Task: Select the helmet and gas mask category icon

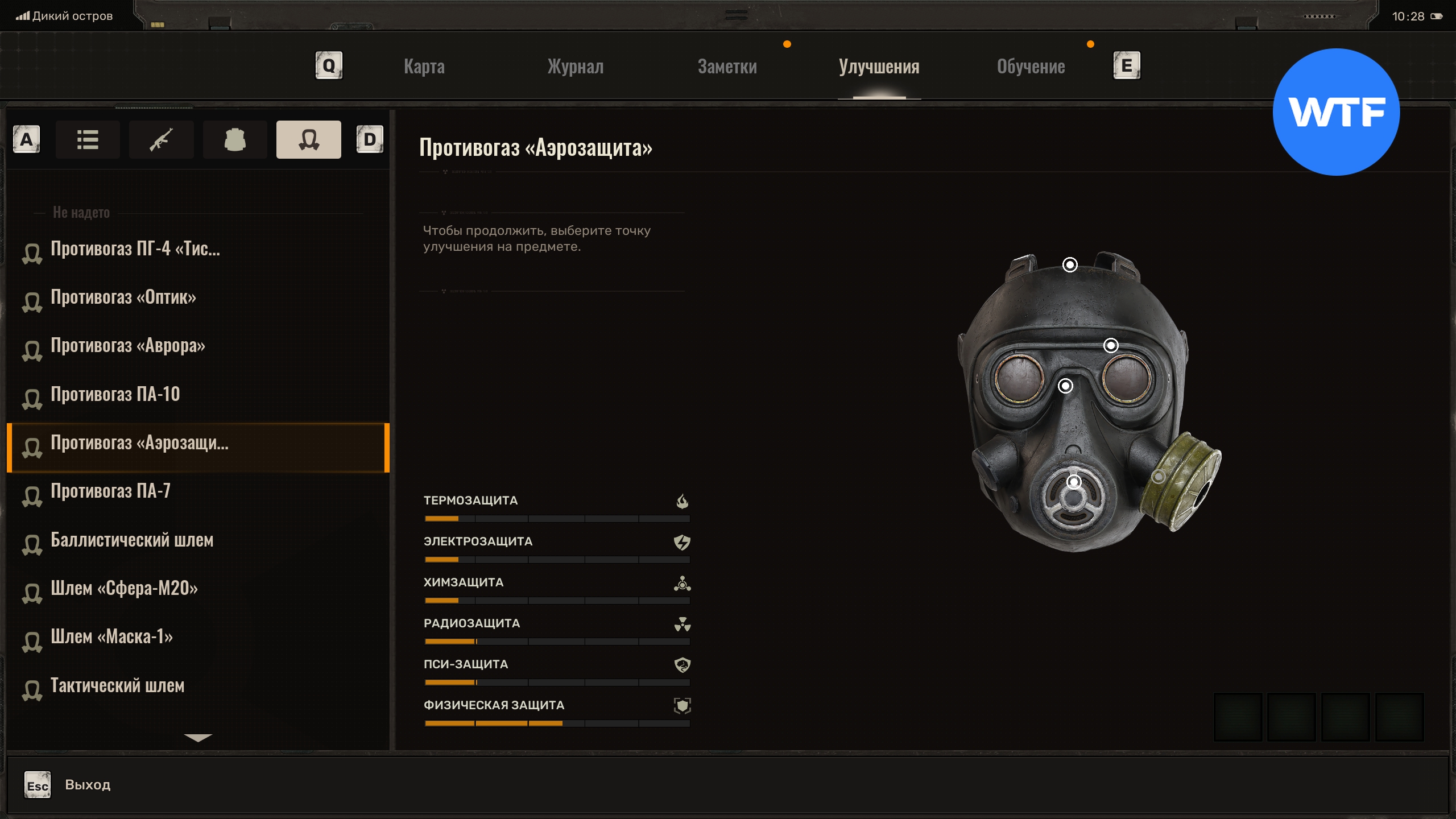Action: (308, 139)
